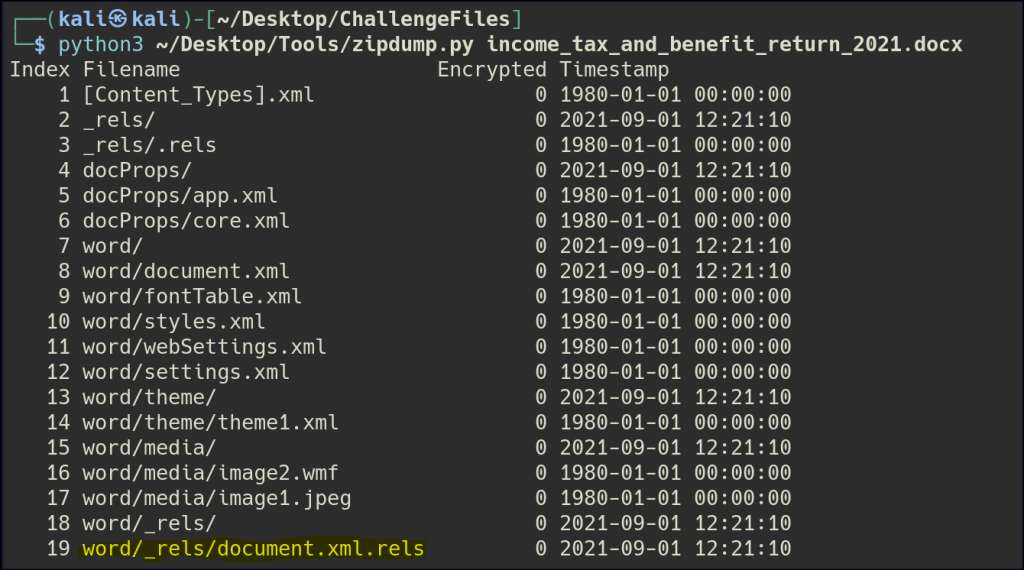Click the highlighted word/_rels/document.xml.rels filename
Viewport: 1024px width, 570px height.
(x=254, y=548)
